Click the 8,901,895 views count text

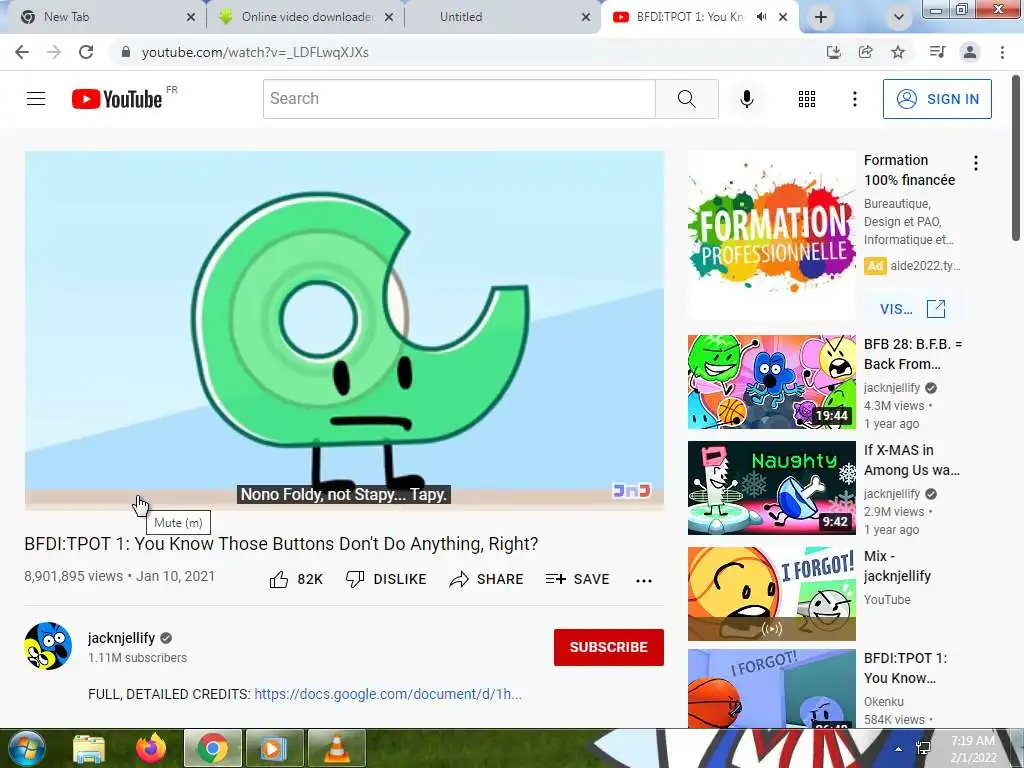tap(74, 577)
